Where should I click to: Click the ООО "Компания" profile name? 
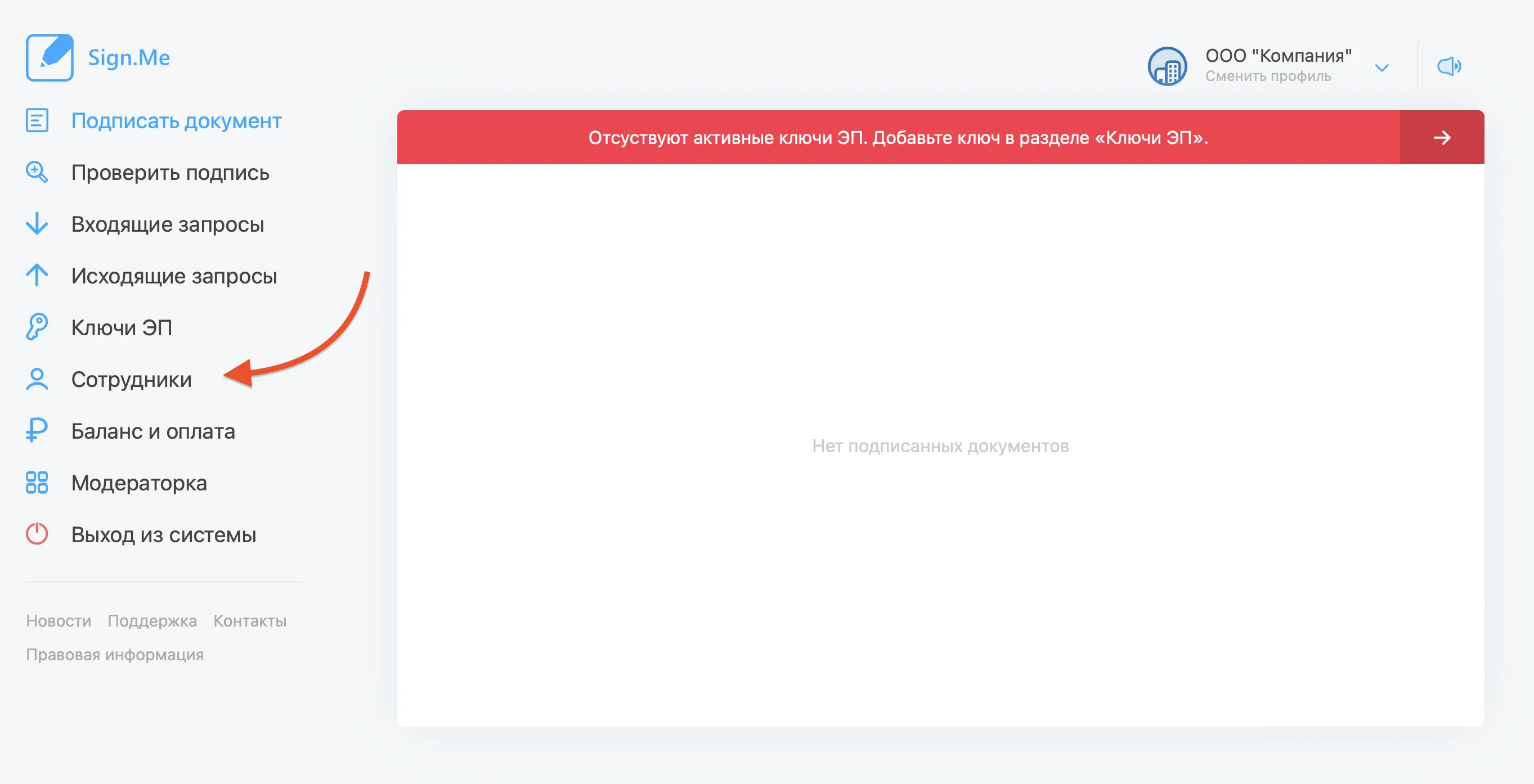point(1279,55)
